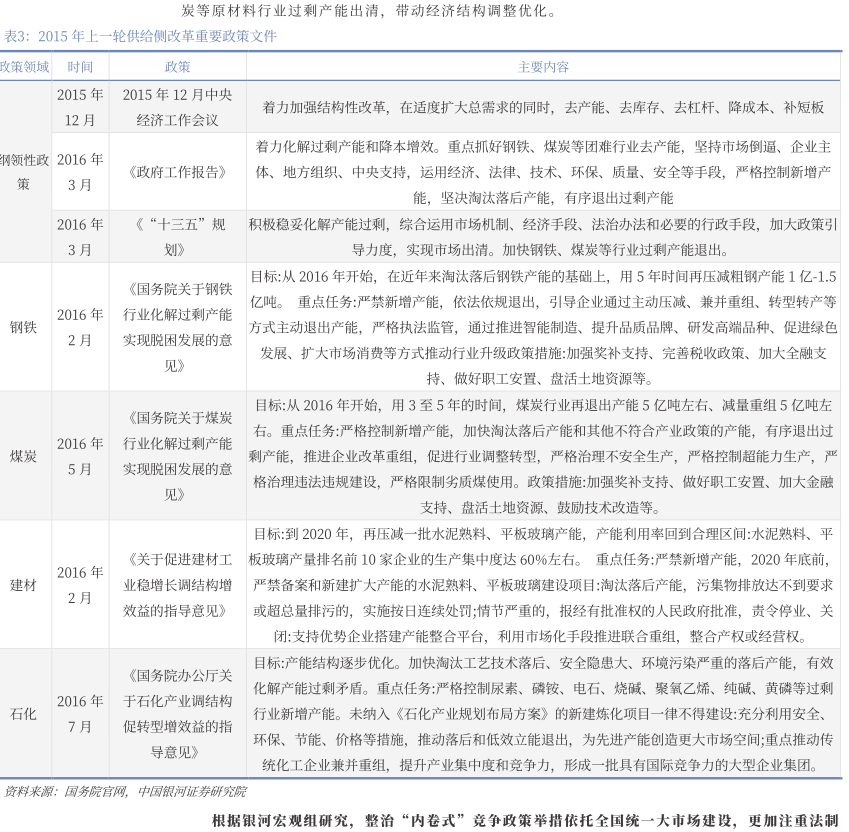Image resolution: width=849 pixels, height=832 pixels.
Task: Select the 中央经济工作会议 policy cell
Action: tap(177, 107)
